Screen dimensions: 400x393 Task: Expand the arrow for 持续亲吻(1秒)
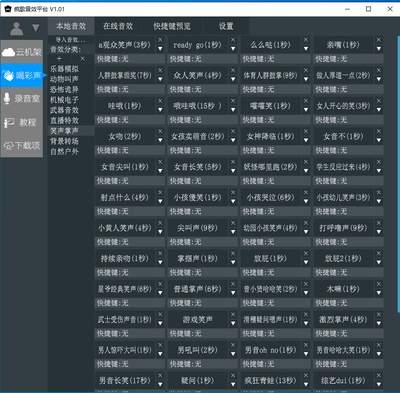(x=160, y=262)
